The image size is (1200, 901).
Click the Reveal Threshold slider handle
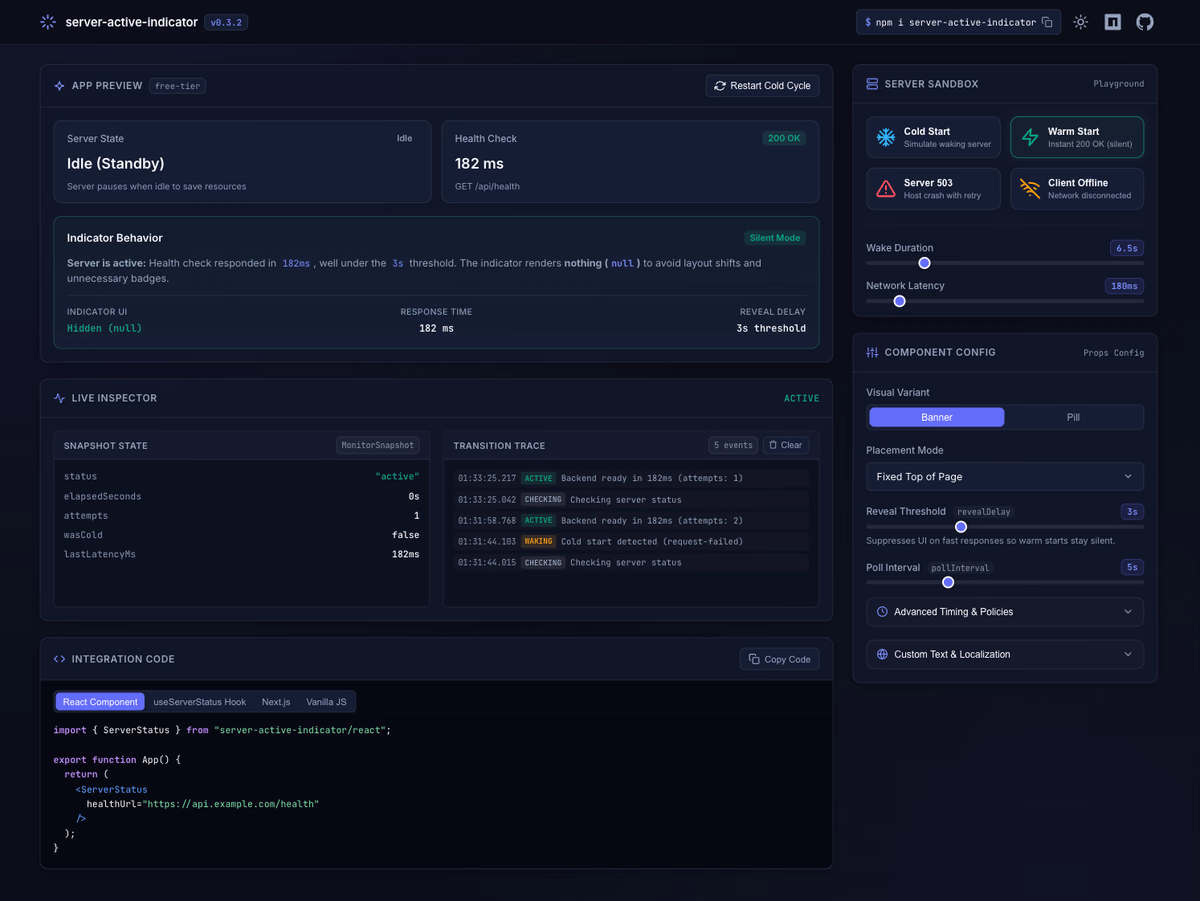(961, 526)
